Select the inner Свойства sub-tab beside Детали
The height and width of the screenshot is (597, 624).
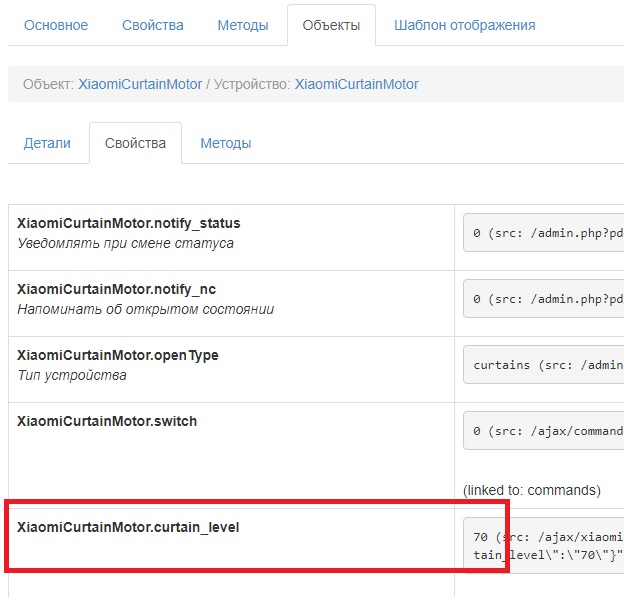pyautogui.click(x=135, y=143)
